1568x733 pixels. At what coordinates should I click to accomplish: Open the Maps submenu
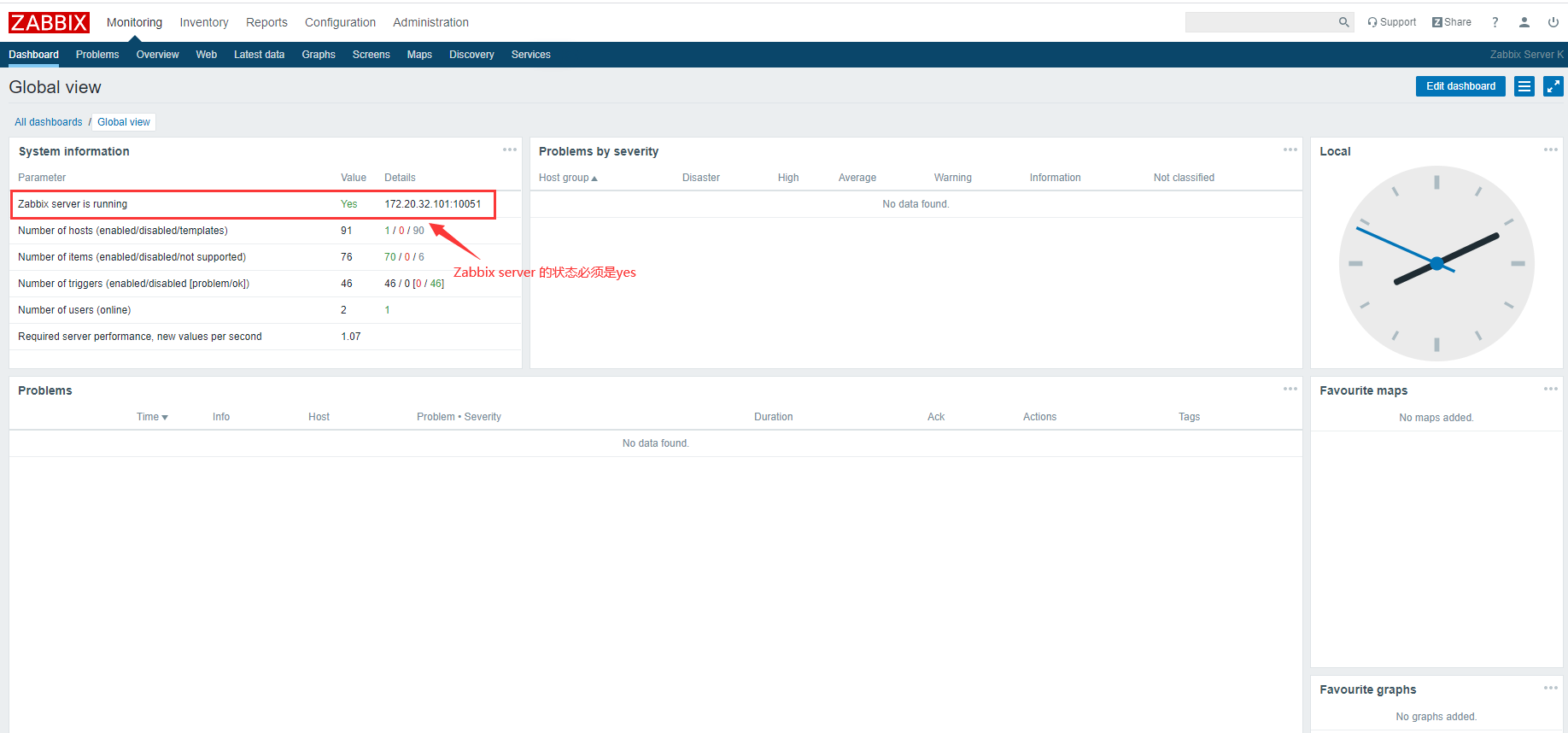pyautogui.click(x=419, y=55)
